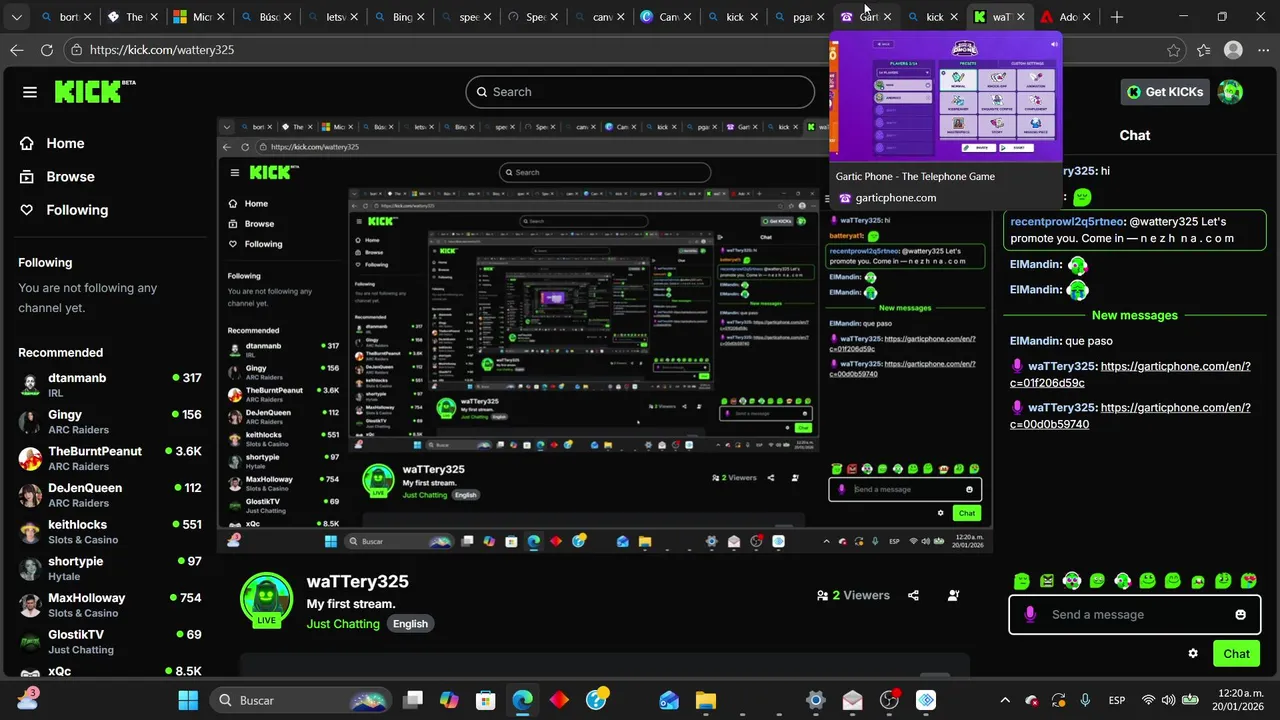Go back with browser back arrow

[x=17, y=50]
